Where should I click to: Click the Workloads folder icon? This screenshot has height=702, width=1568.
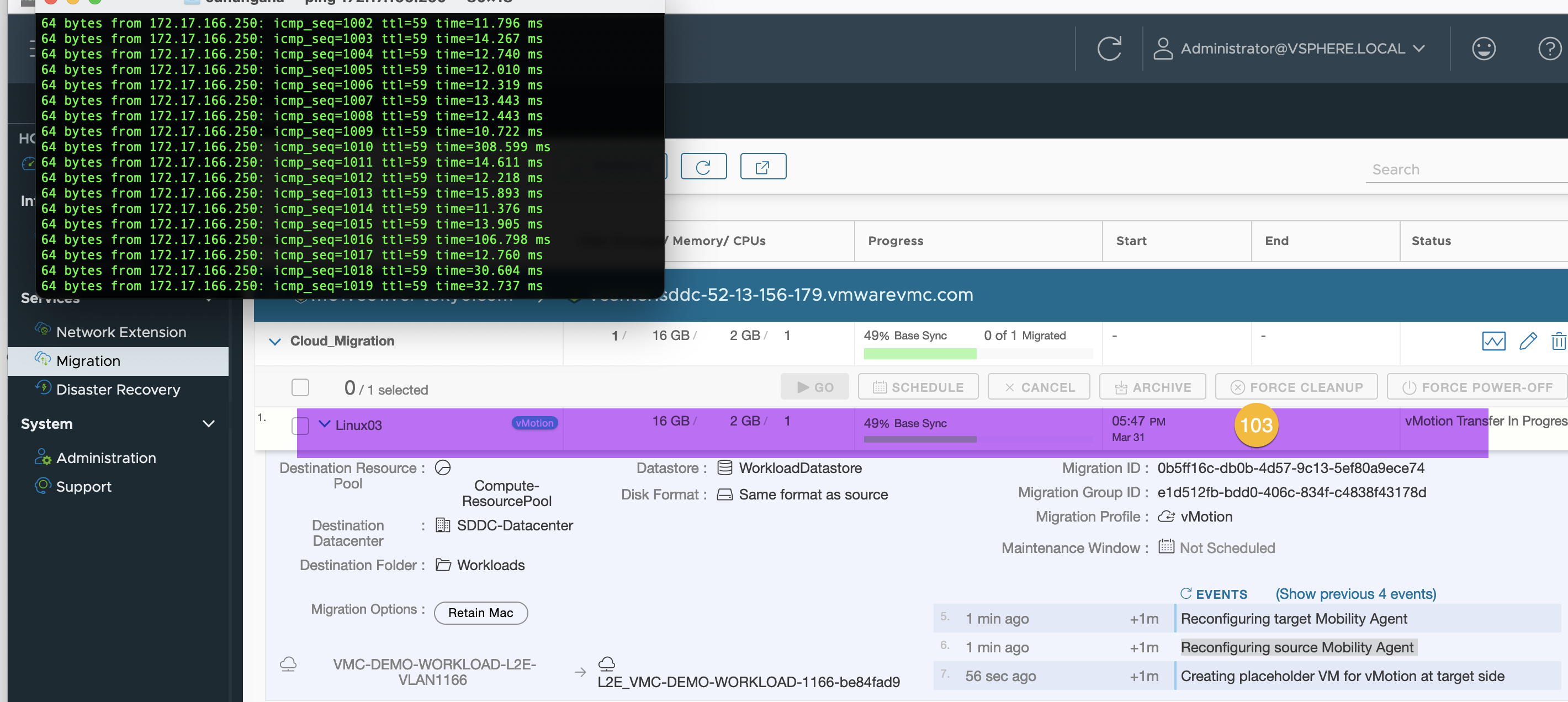click(x=443, y=565)
